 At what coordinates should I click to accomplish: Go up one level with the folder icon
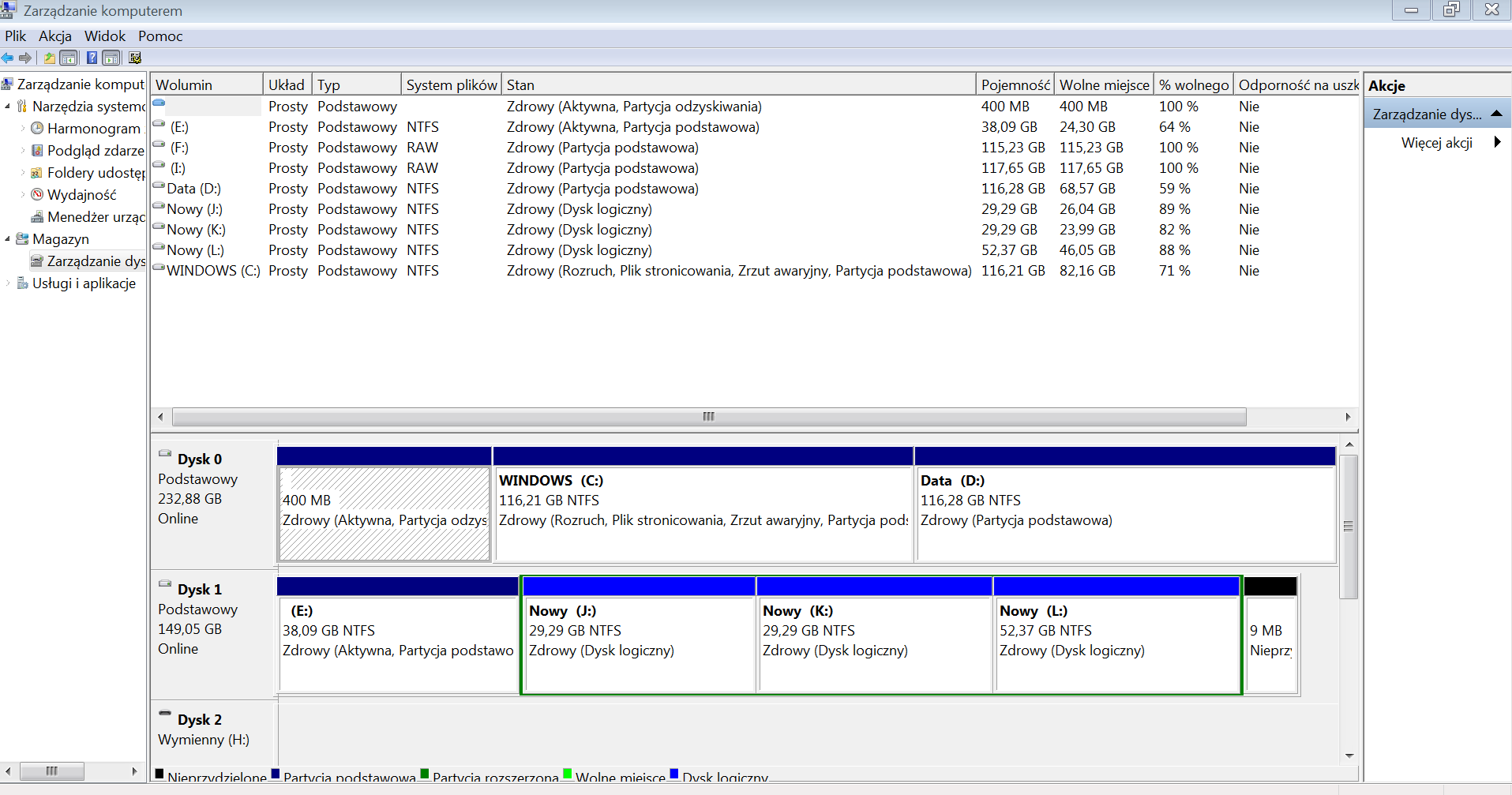click(x=50, y=58)
